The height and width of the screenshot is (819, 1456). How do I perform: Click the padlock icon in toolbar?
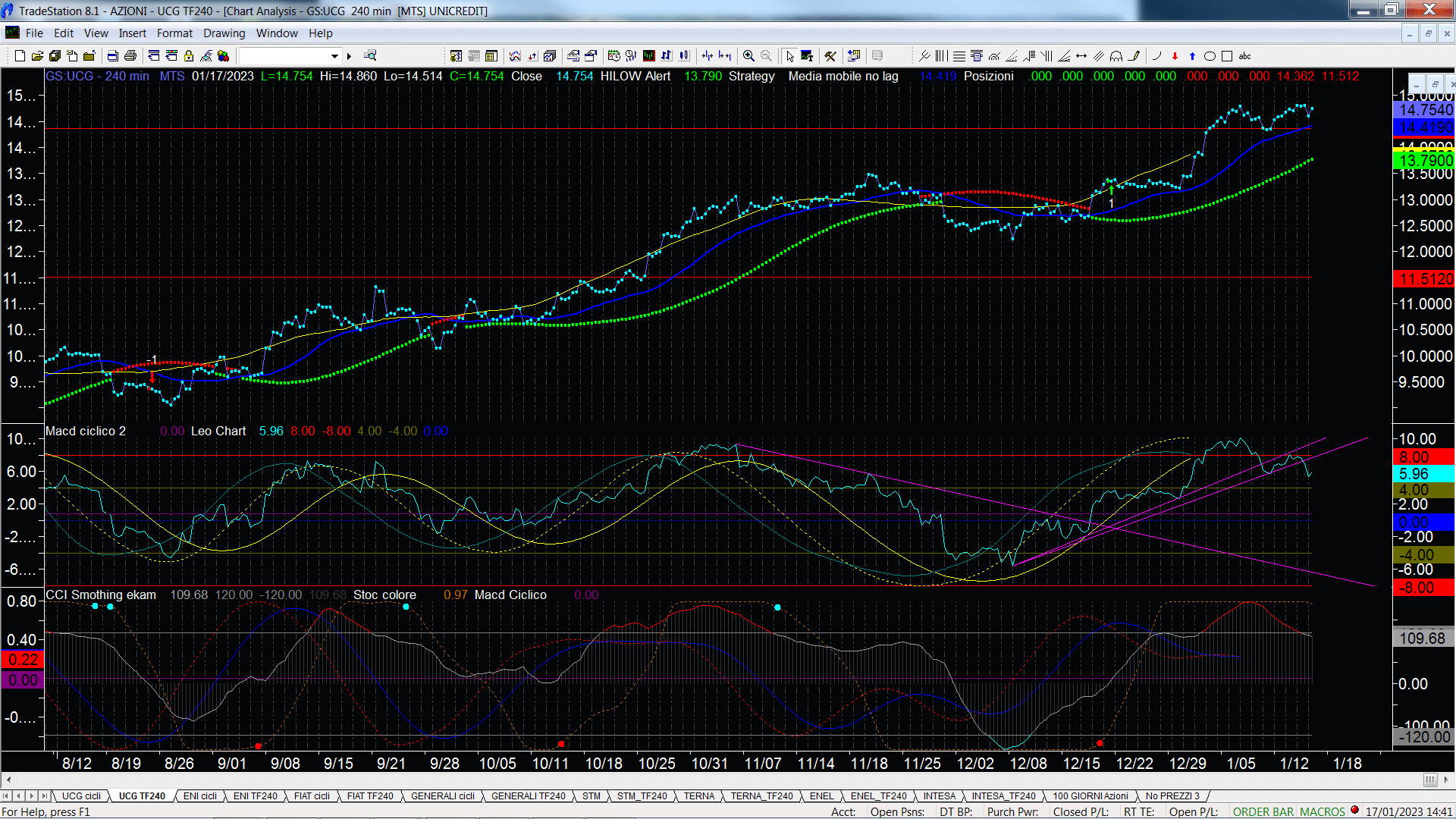(189, 55)
